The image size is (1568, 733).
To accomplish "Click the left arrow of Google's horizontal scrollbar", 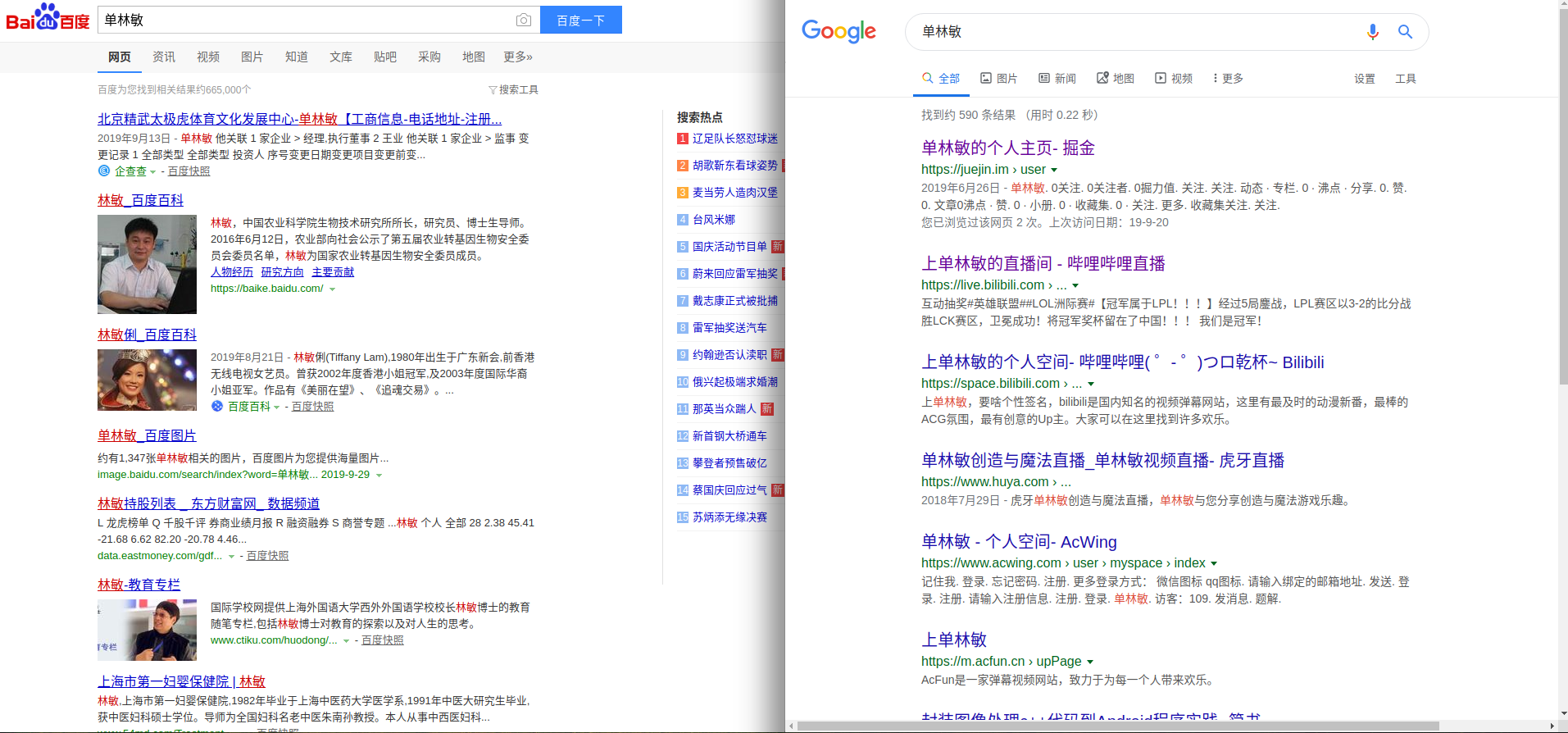I will [791, 726].
